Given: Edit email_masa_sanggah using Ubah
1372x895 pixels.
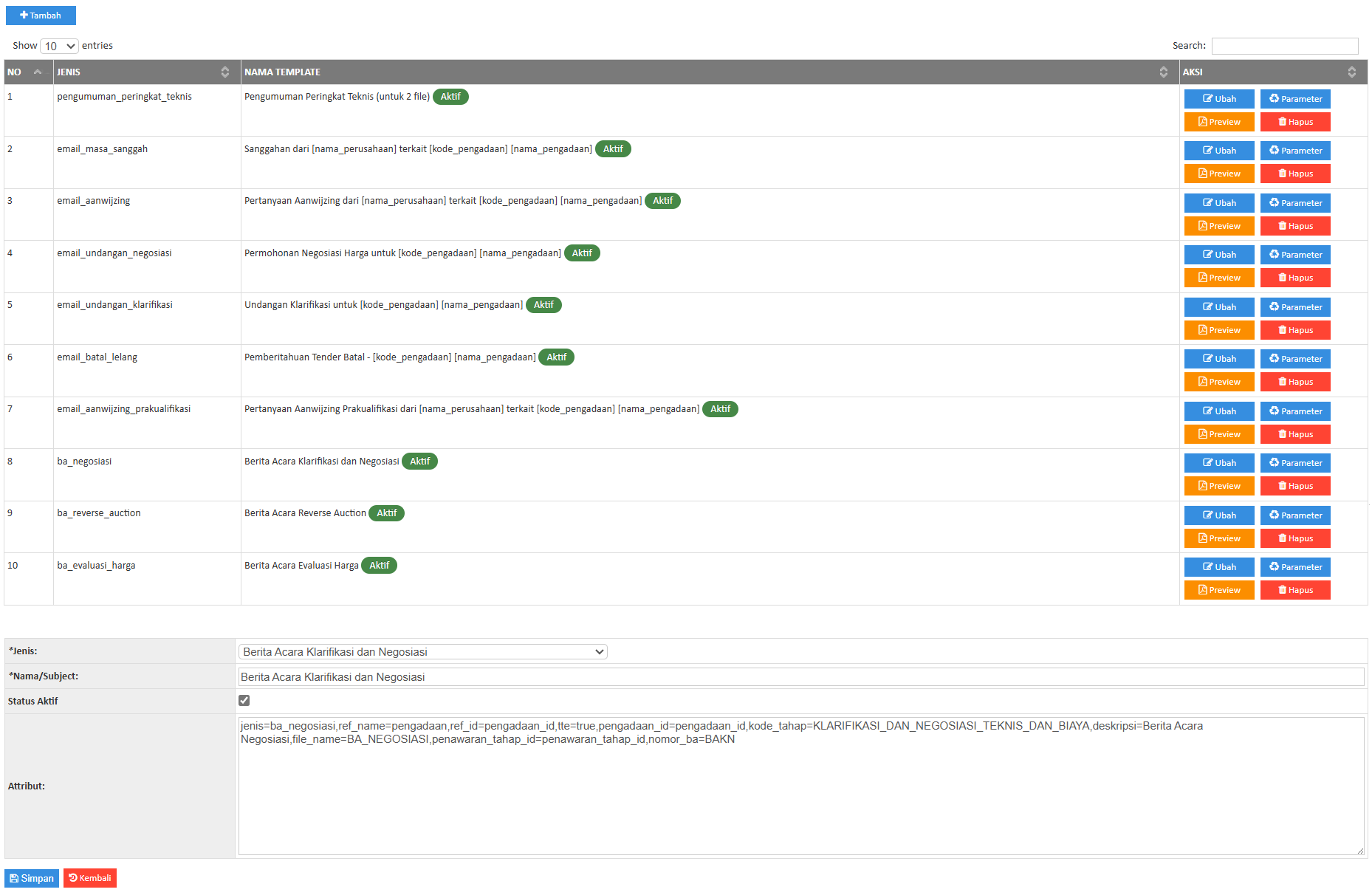Looking at the screenshot, I should coord(1219,151).
